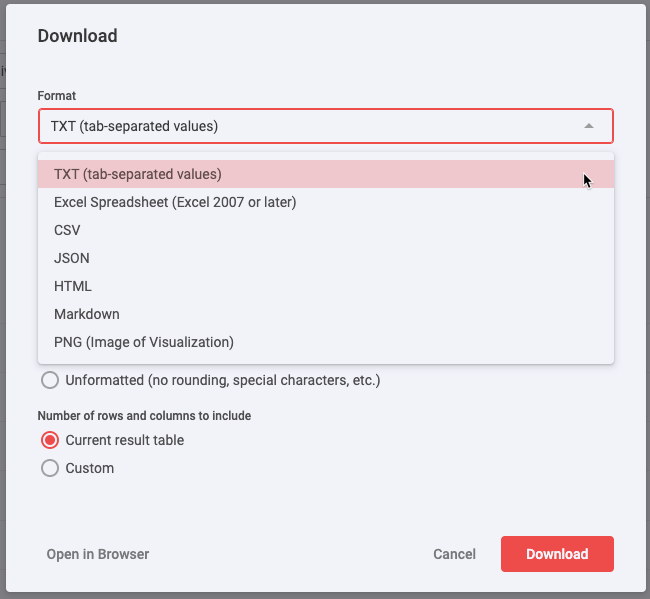Pick PNG (Image of Visualization) option
The image size is (650, 599).
326,342
